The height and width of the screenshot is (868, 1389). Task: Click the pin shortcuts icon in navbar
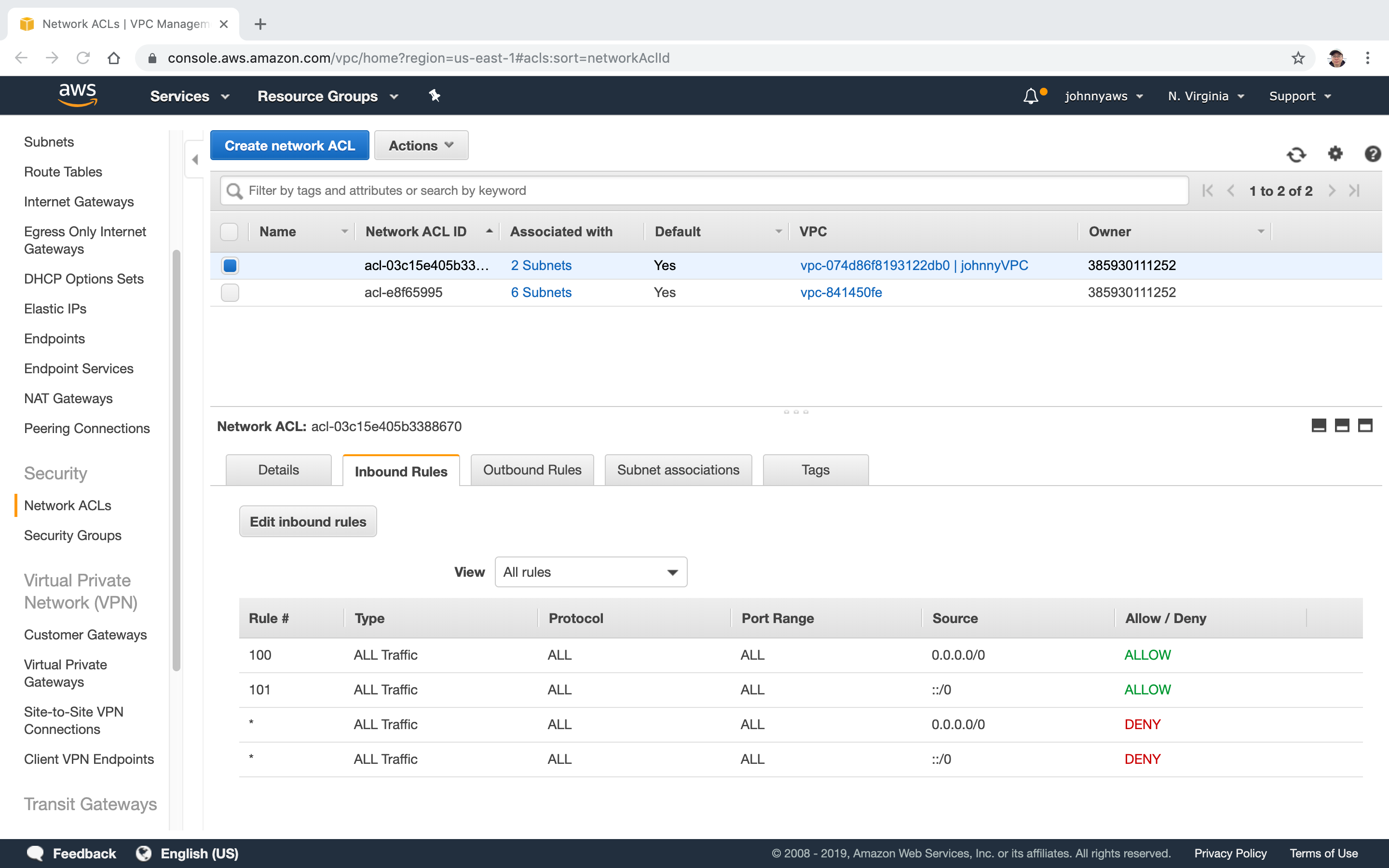coord(435,96)
